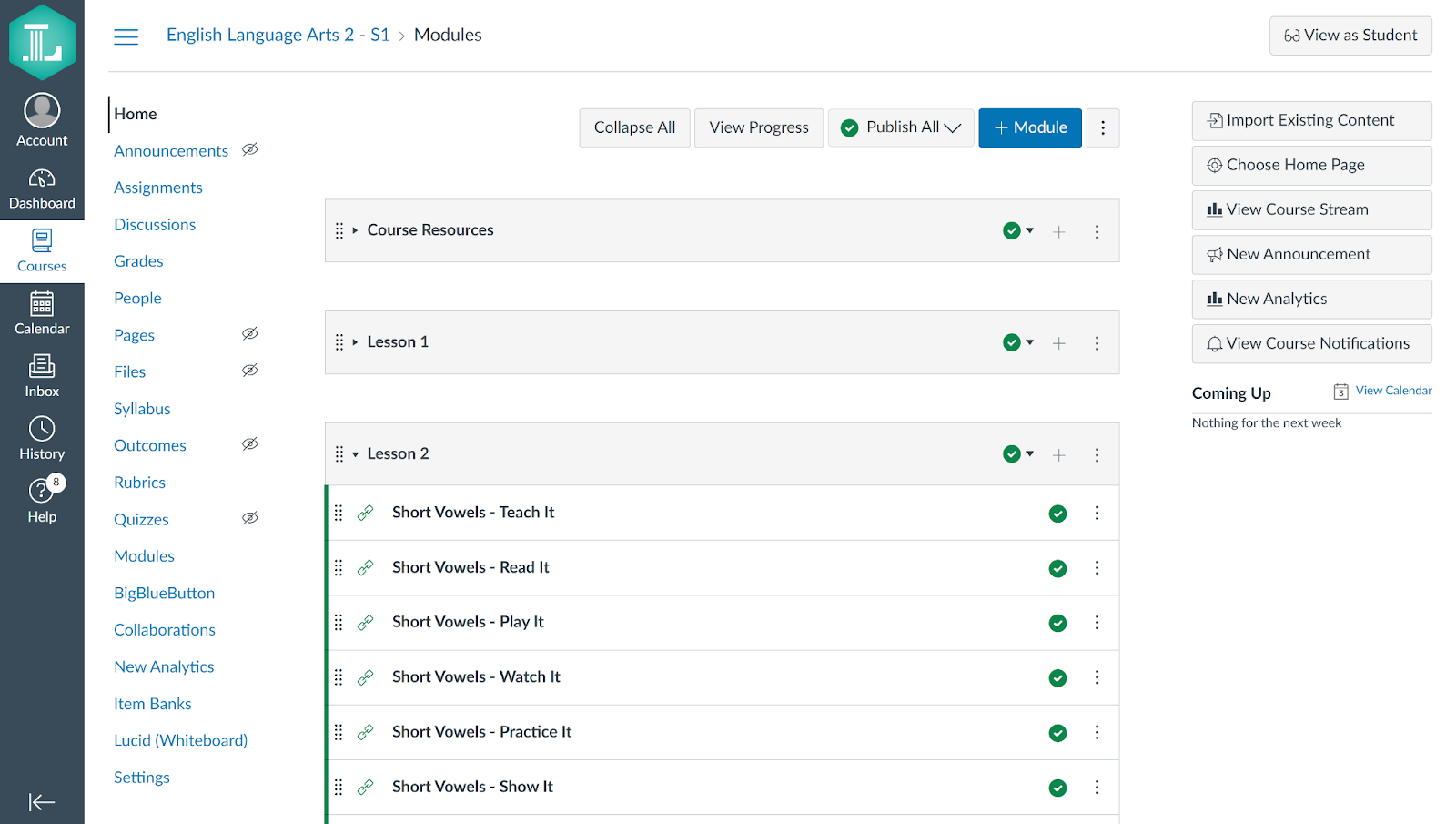Unpublish Short Vowels - Play It
This screenshot has height=824, width=1456.
click(x=1057, y=623)
